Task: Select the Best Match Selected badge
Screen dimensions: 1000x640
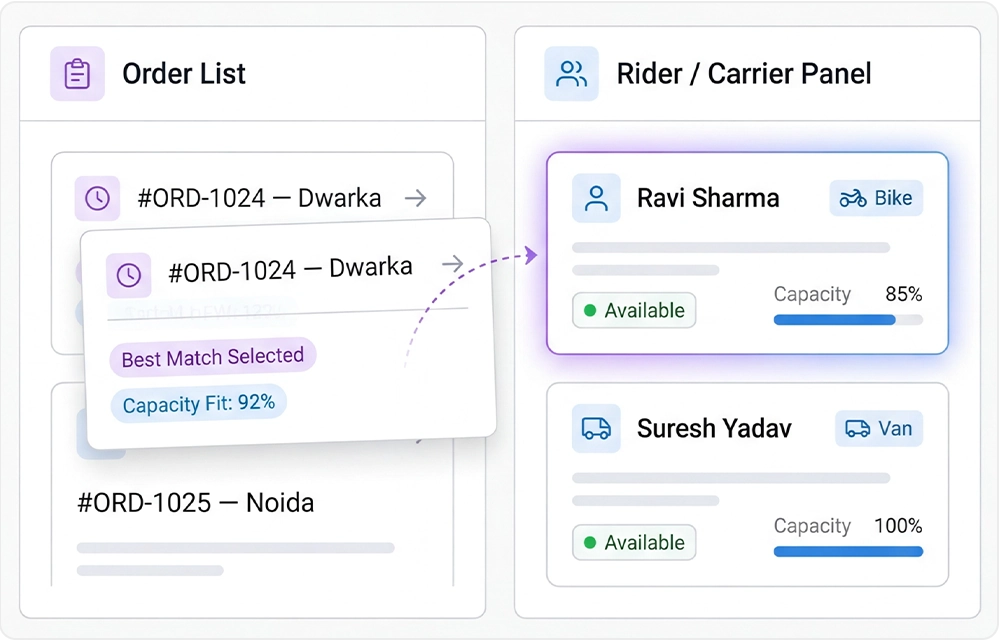Action: (212, 357)
